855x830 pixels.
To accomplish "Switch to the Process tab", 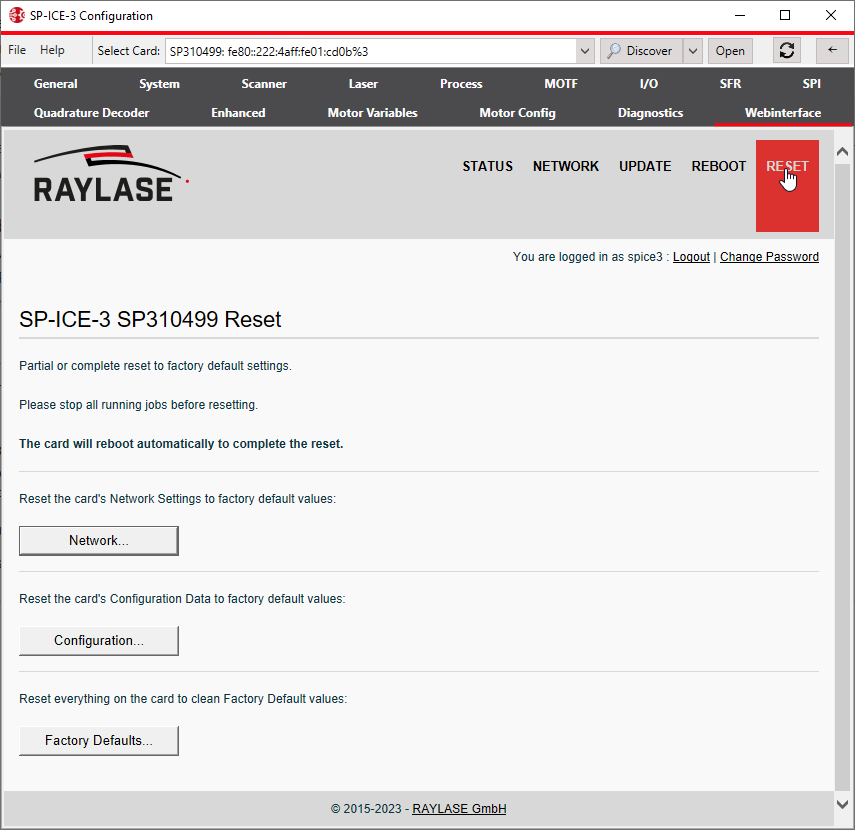I will pyautogui.click(x=461, y=83).
